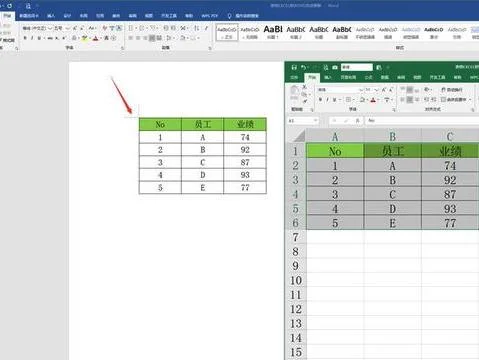Toggle bold in Word font group
Viewport: 479px width, 360px height.
click(x=25, y=38)
